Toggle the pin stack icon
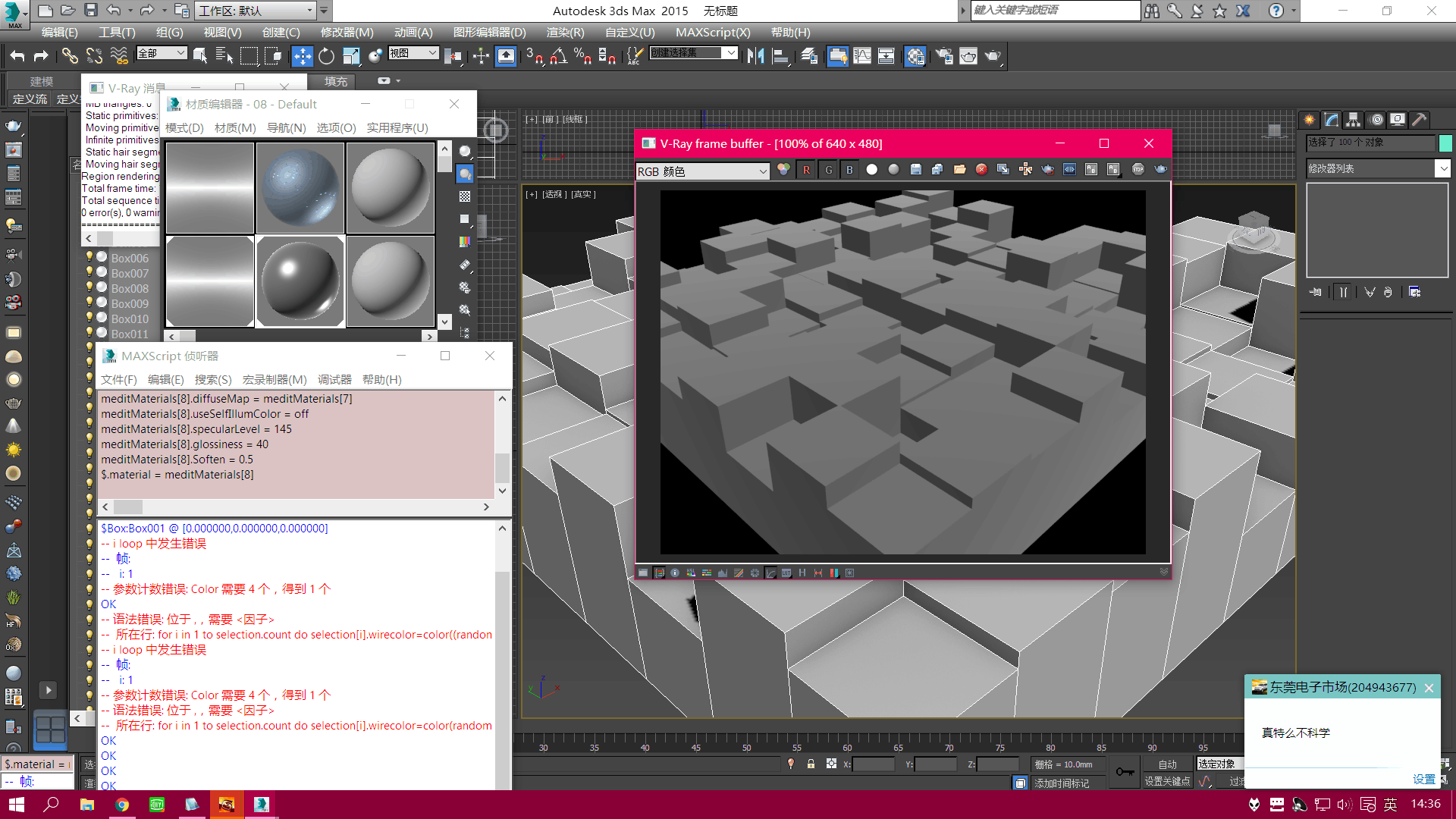Screen dimensions: 1456x819 (1316, 292)
